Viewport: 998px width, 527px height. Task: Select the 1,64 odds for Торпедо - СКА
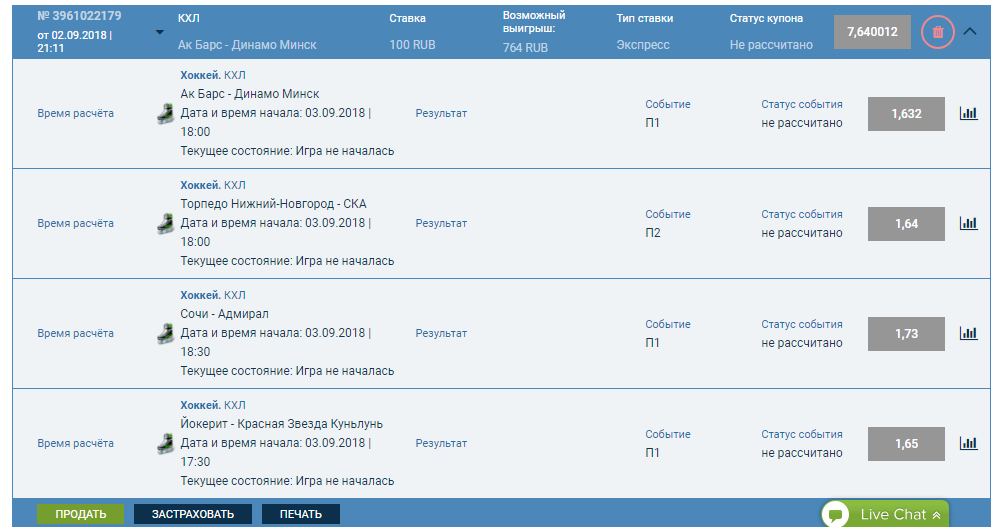[906, 224]
